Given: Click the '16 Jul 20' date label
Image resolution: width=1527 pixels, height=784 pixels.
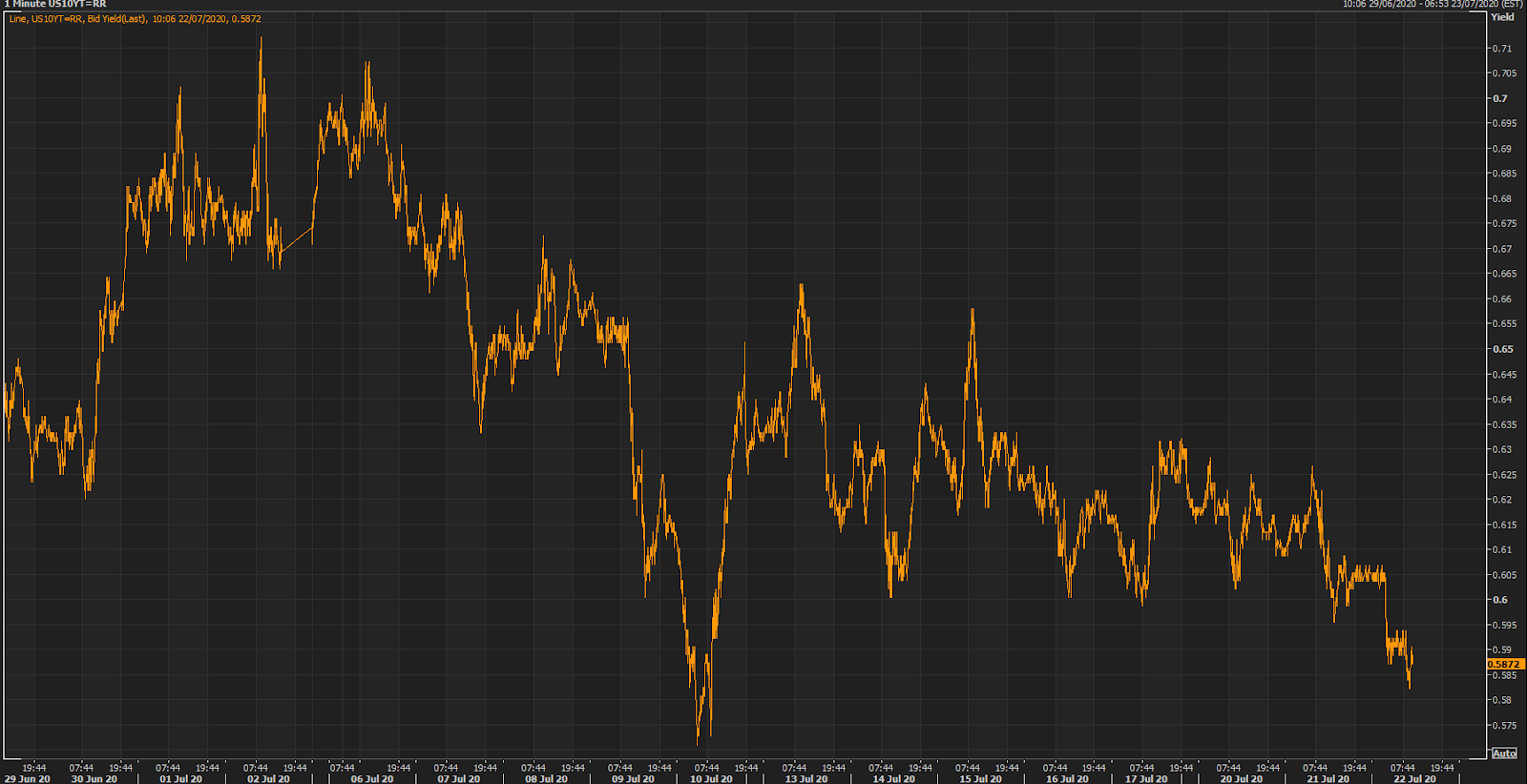Looking at the screenshot, I should tap(1068, 778).
